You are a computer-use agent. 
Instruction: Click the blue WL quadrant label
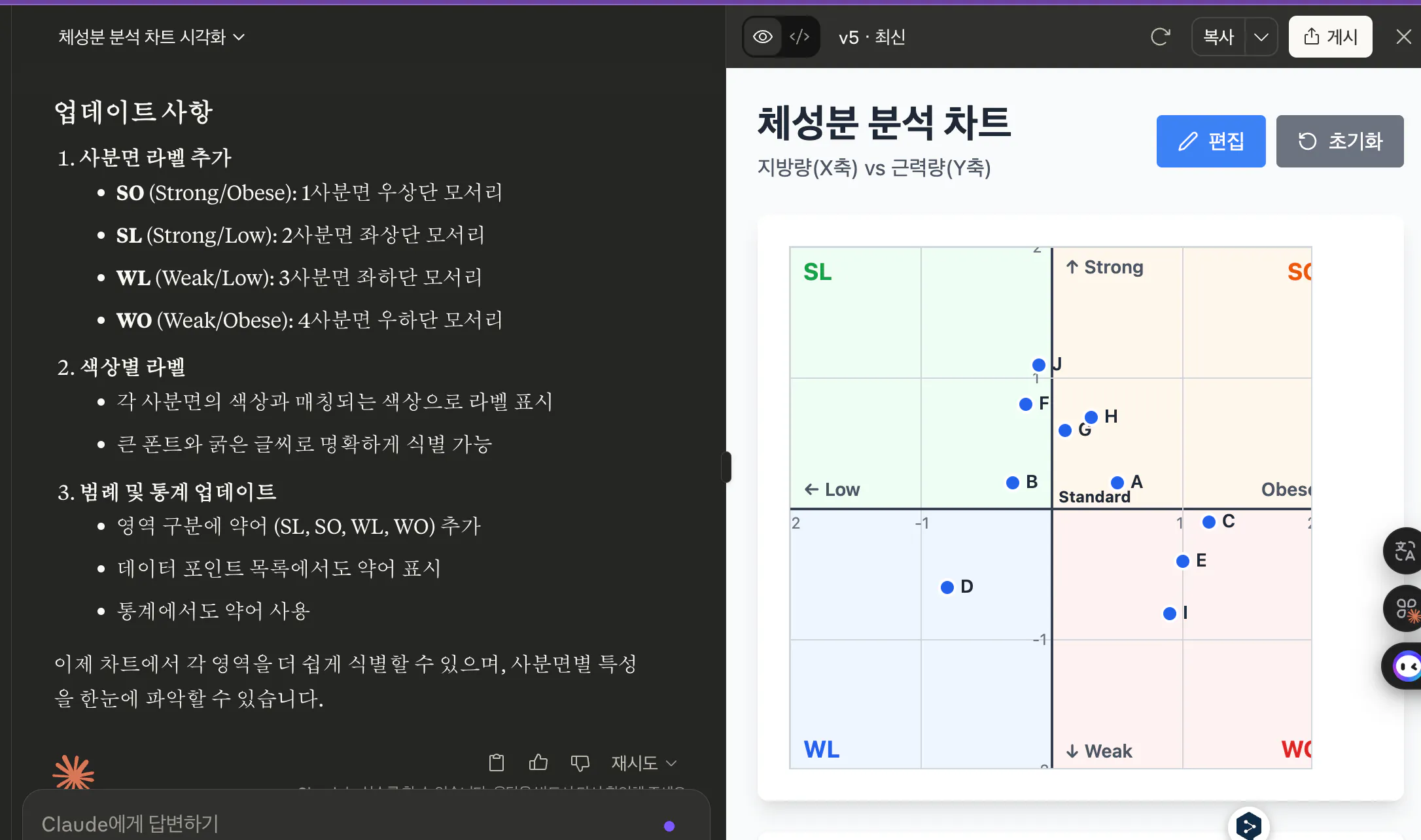pyautogui.click(x=821, y=749)
